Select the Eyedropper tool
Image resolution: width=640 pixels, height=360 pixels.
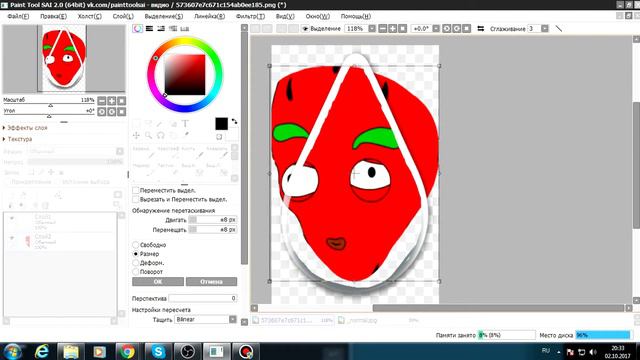click(x=186, y=135)
